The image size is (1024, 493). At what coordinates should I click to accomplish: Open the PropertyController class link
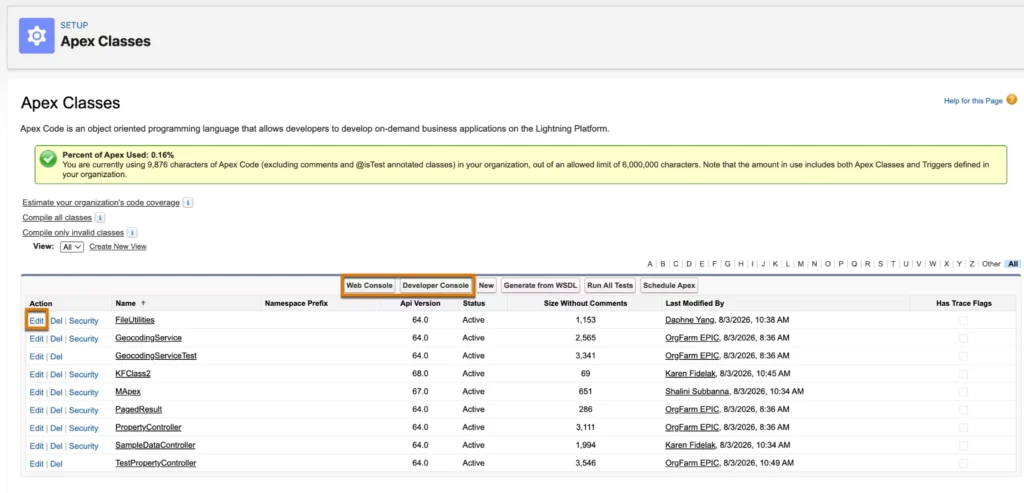coord(148,428)
